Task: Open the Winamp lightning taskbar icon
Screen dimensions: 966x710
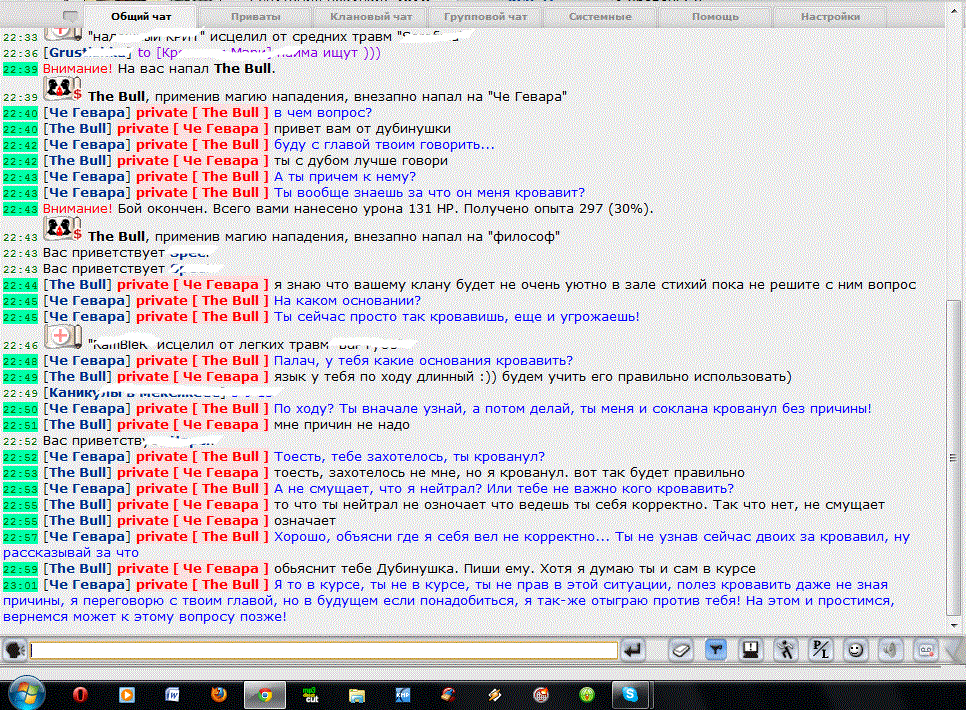Action: [495, 695]
